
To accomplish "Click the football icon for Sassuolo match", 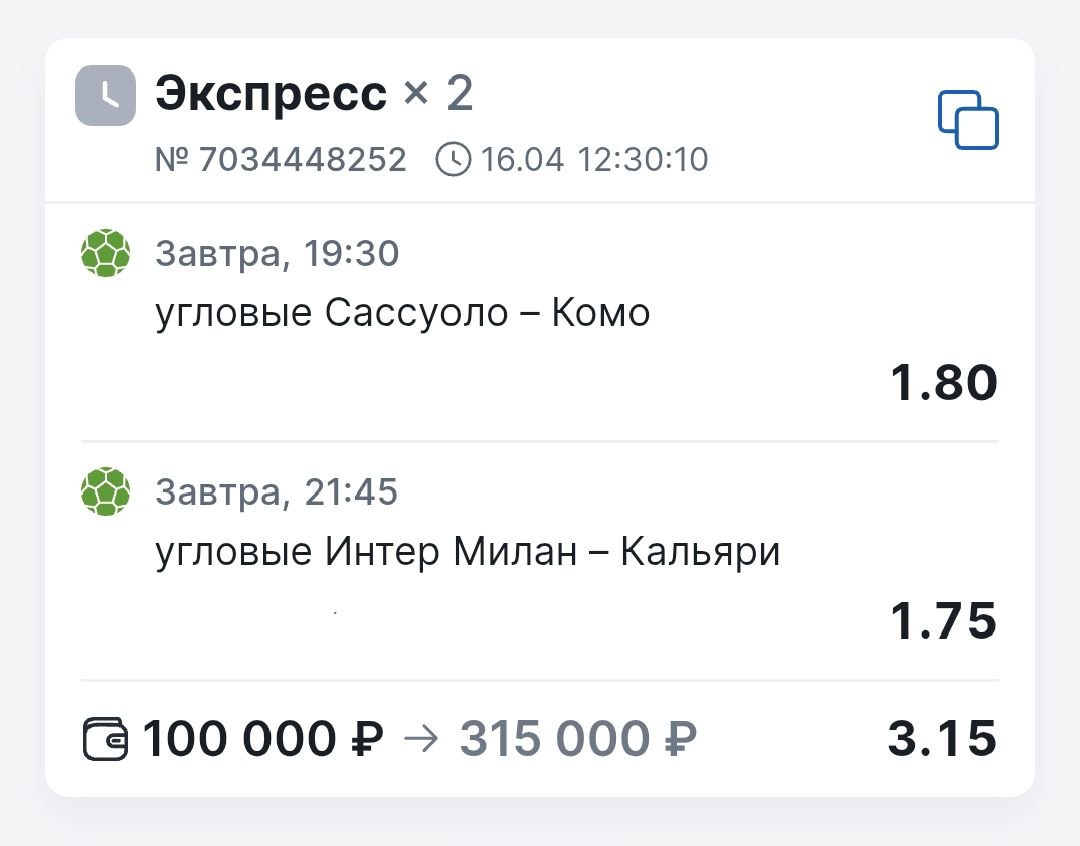I will 105,254.
